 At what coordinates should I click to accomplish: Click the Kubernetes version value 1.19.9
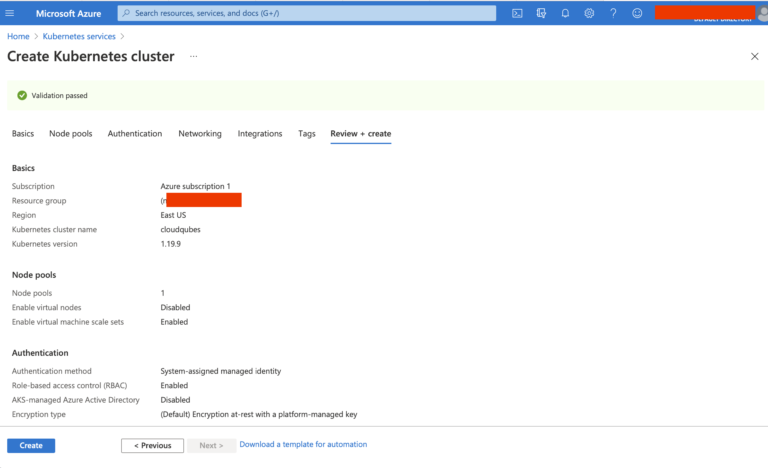pos(170,244)
